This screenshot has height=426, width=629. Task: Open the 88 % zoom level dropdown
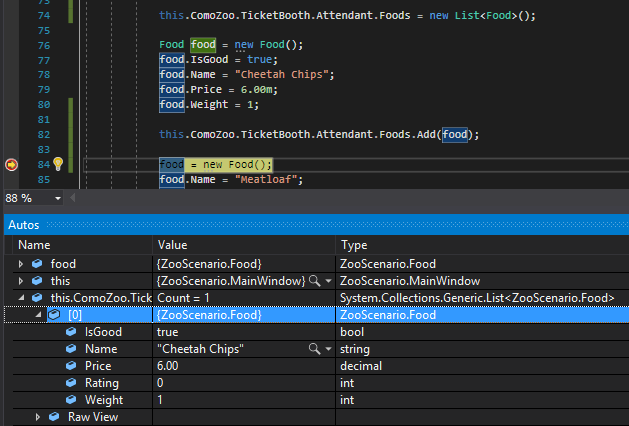coord(56,198)
